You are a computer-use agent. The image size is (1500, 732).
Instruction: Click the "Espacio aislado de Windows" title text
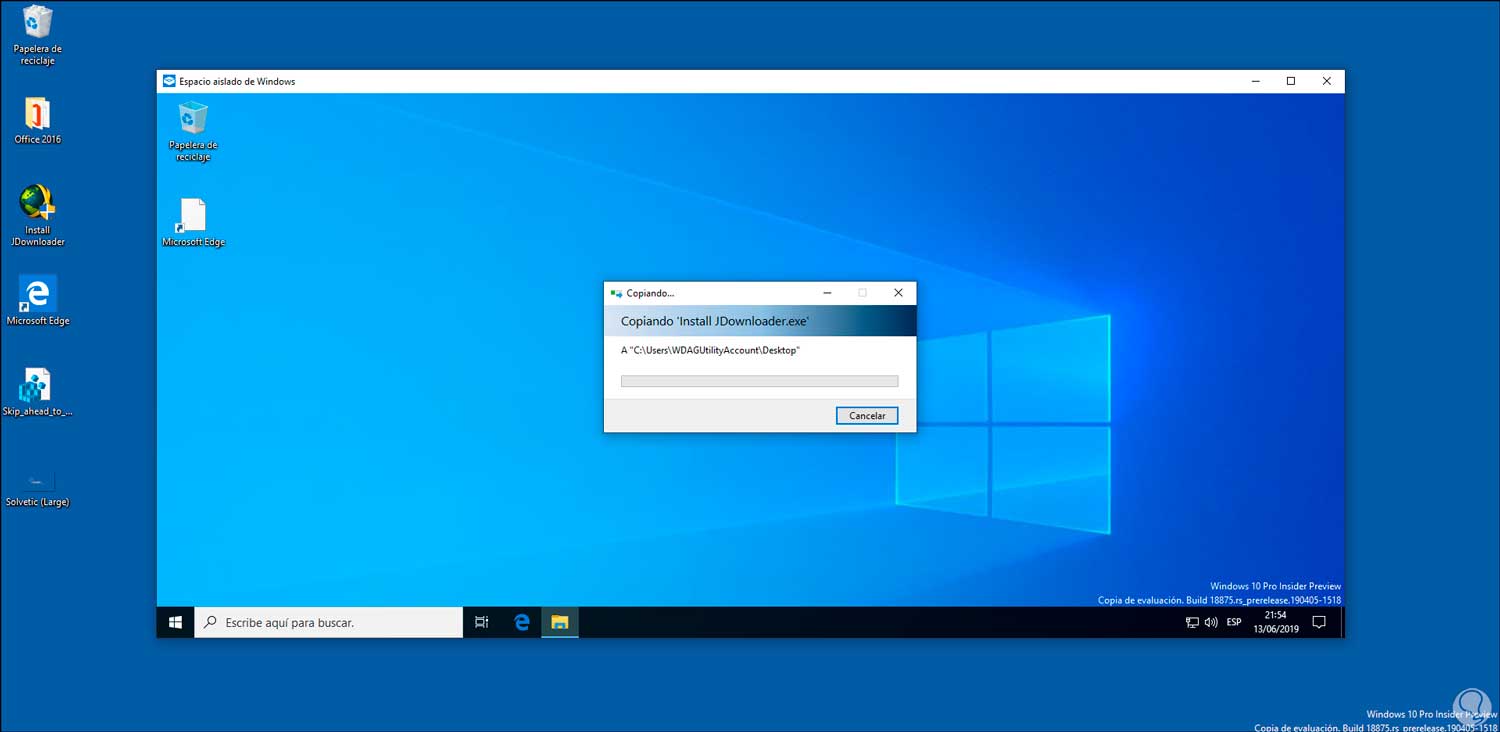[237, 81]
